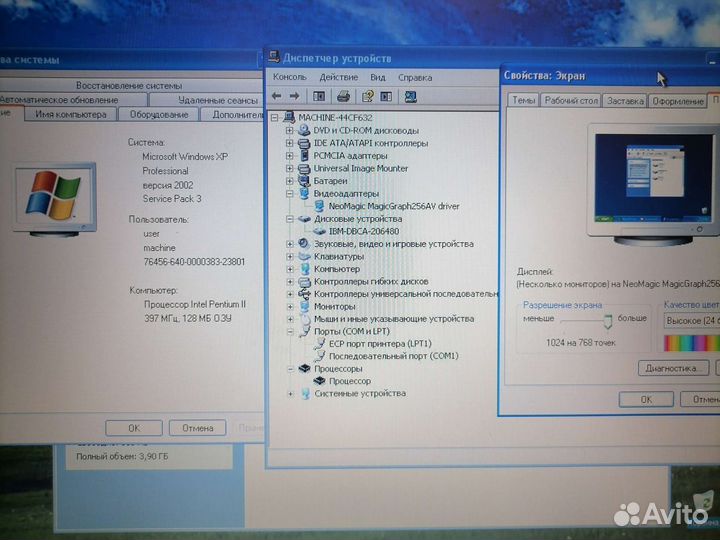
Task: Click the Print icon in Device Manager toolbar
Action: point(343,96)
